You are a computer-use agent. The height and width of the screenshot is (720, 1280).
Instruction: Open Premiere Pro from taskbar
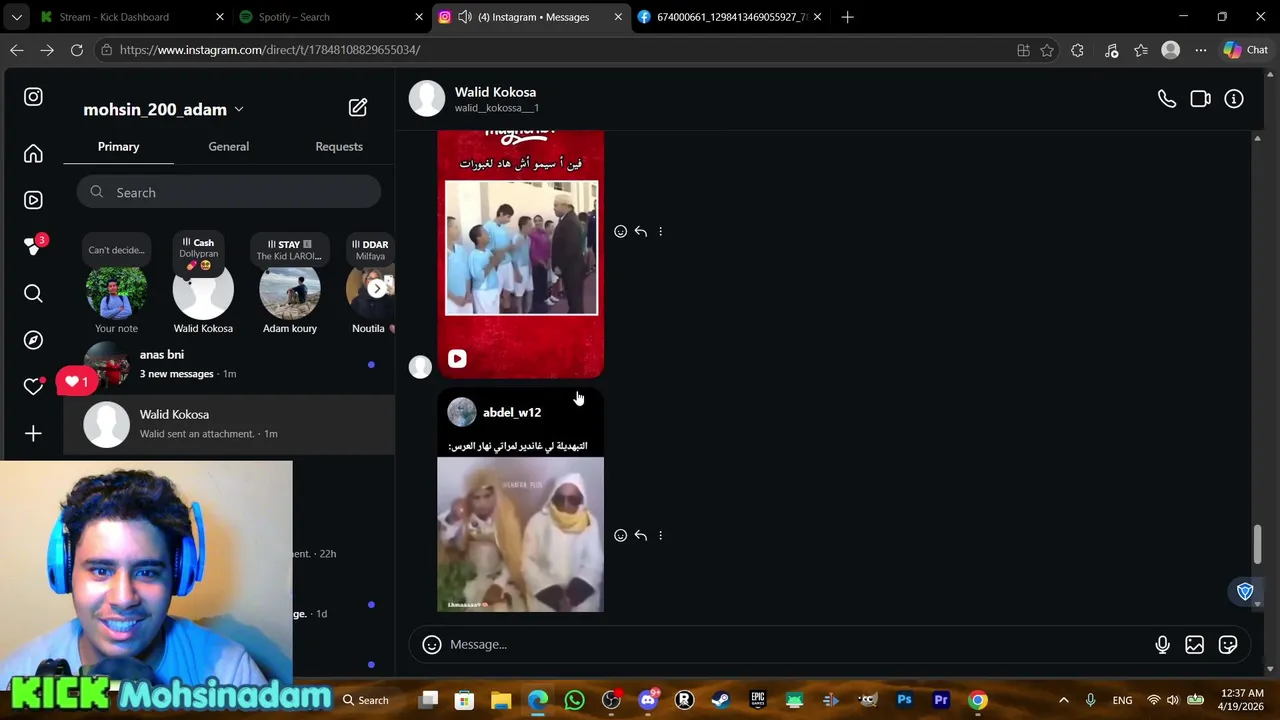(x=941, y=700)
